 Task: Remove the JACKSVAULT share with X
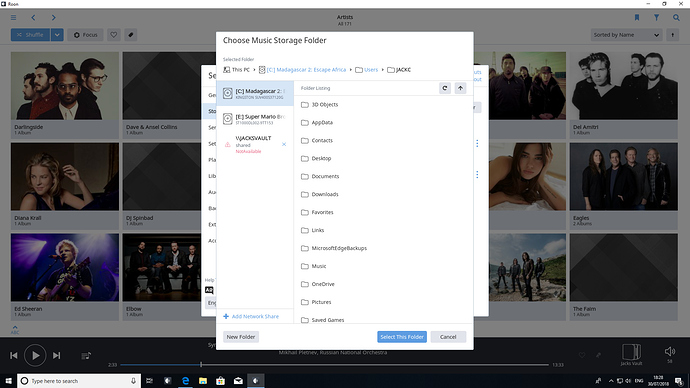[x=284, y=144]
